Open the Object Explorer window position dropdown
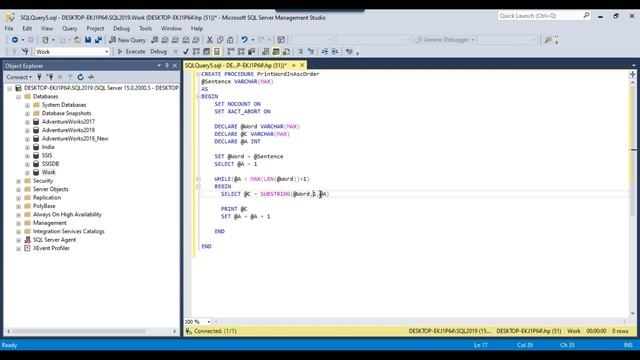The image size is (640, 360). (159, 65)
